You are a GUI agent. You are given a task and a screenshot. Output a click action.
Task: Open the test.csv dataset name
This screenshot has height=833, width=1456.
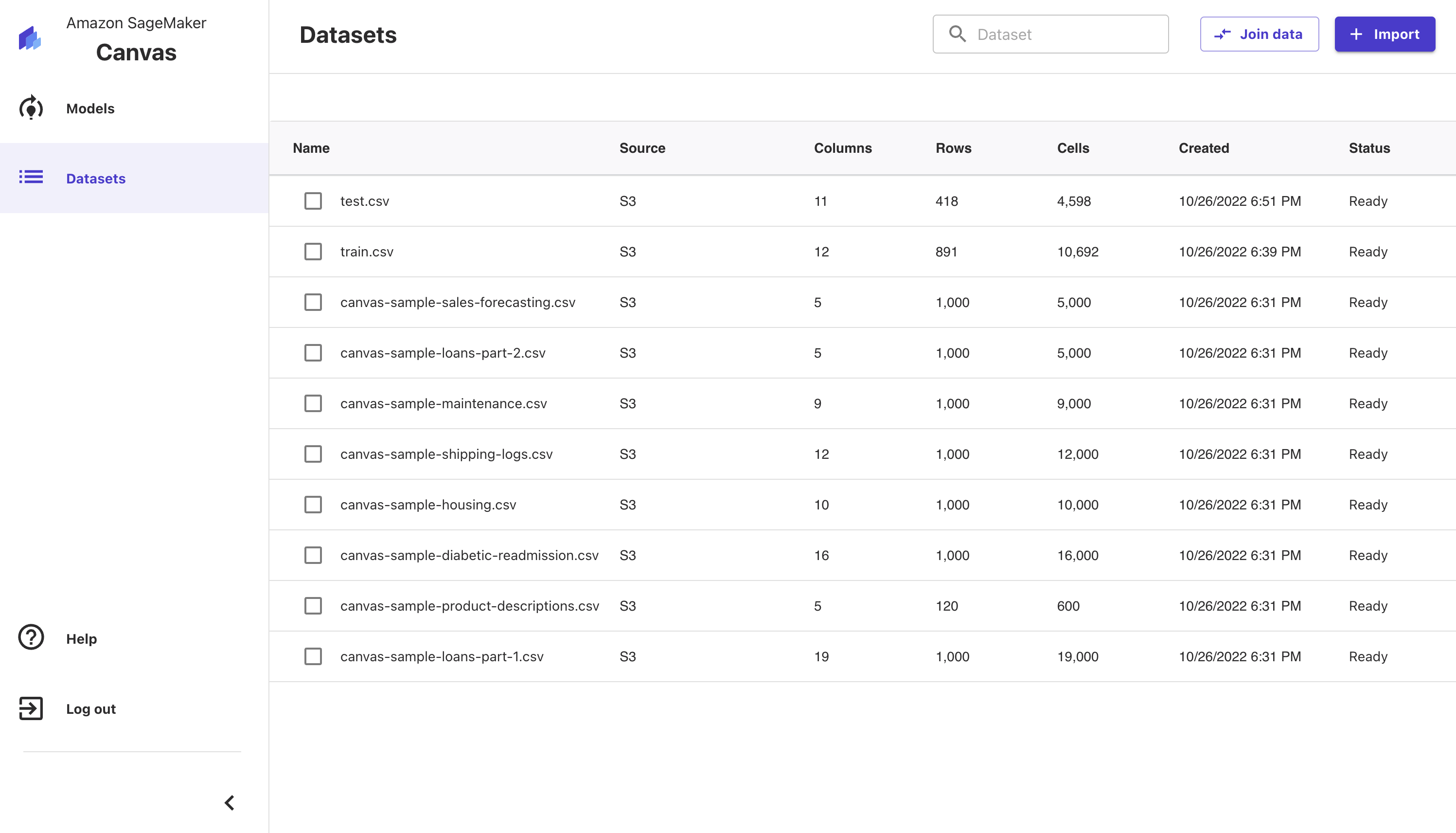[364, 201]
